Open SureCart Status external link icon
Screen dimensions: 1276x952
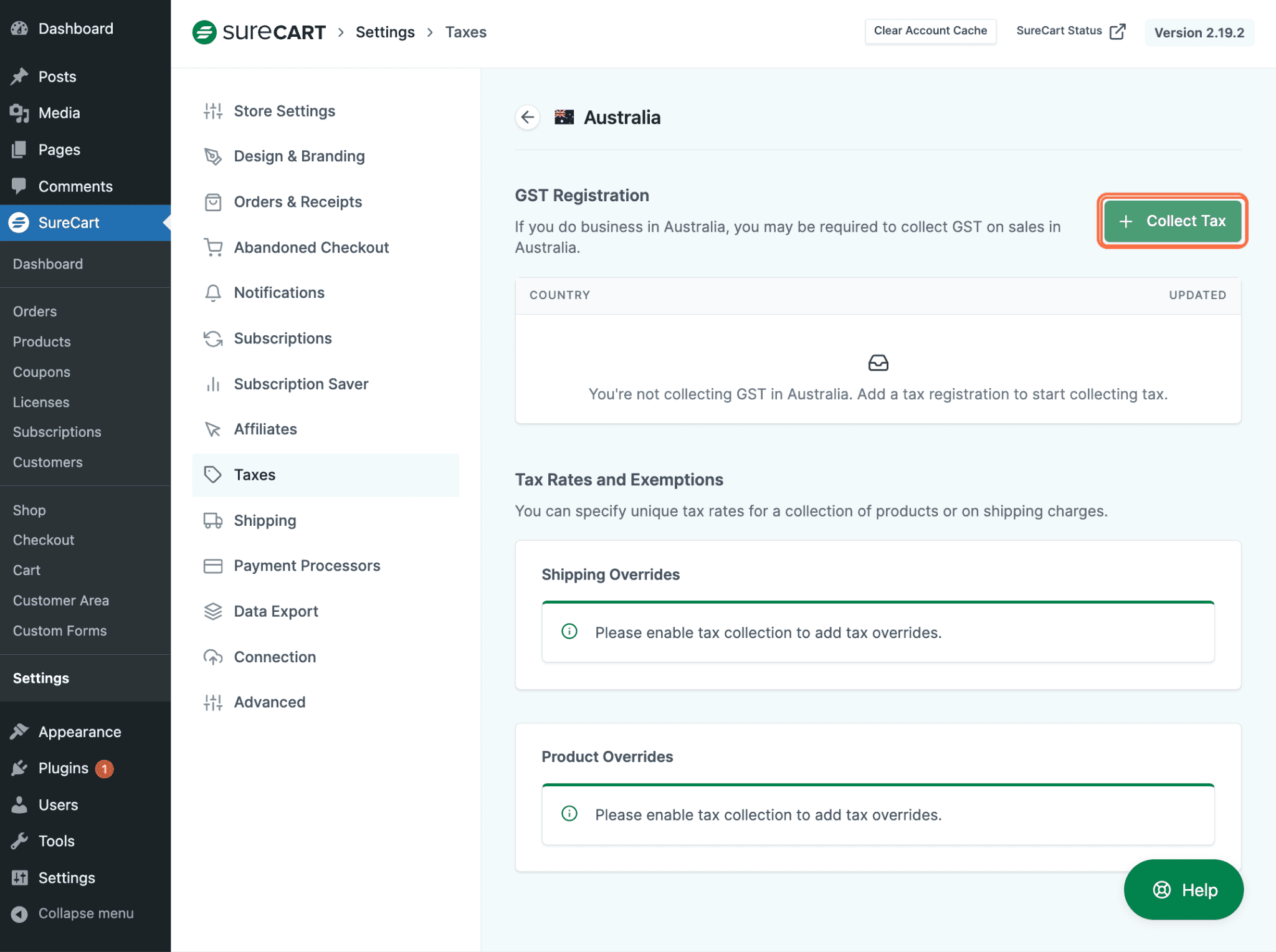pyautogui.click(x=1118, y=31)
